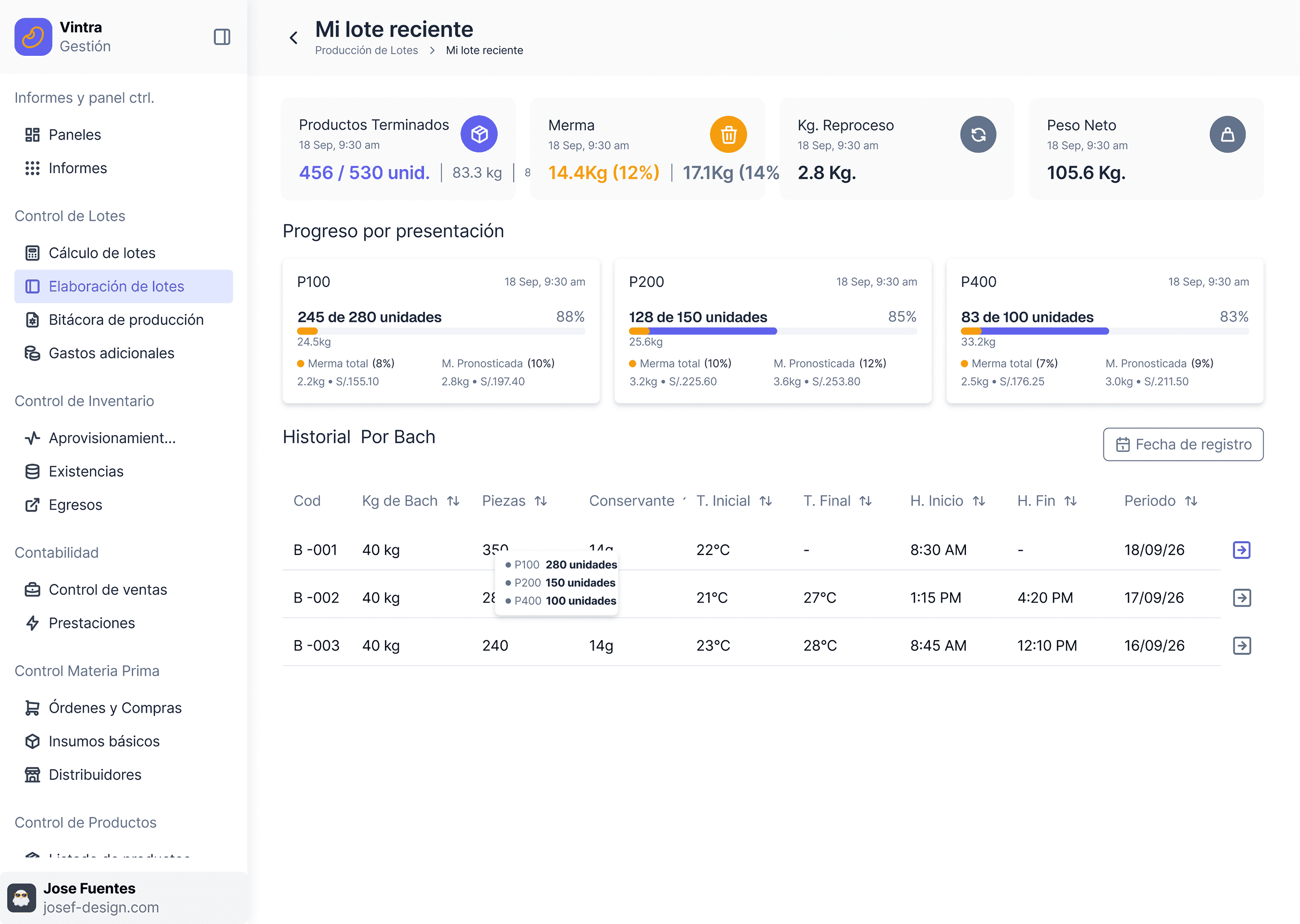The image size is (1300, 924).
Task: Open Prestaciones page
Action: pyautogui.click(x=123, y=623)
